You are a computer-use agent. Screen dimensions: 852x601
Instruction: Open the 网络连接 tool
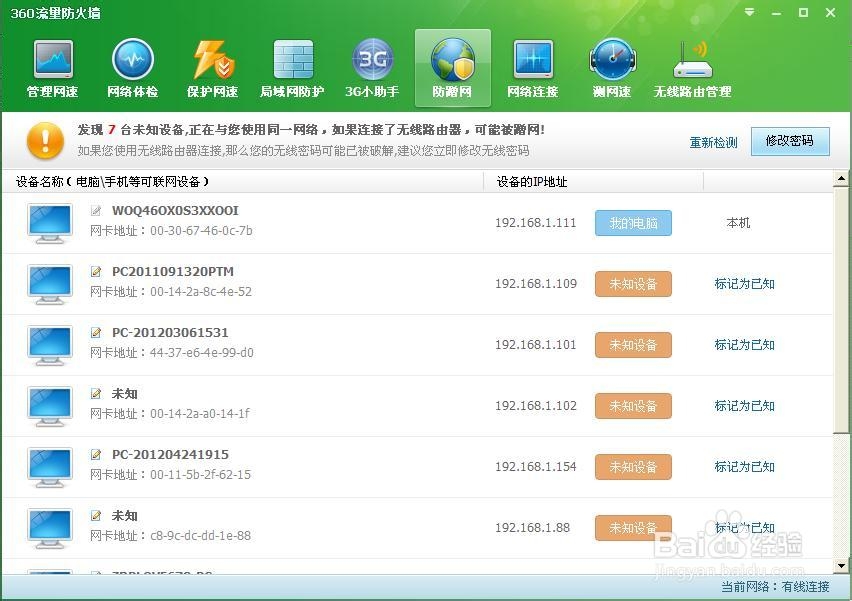532,68
